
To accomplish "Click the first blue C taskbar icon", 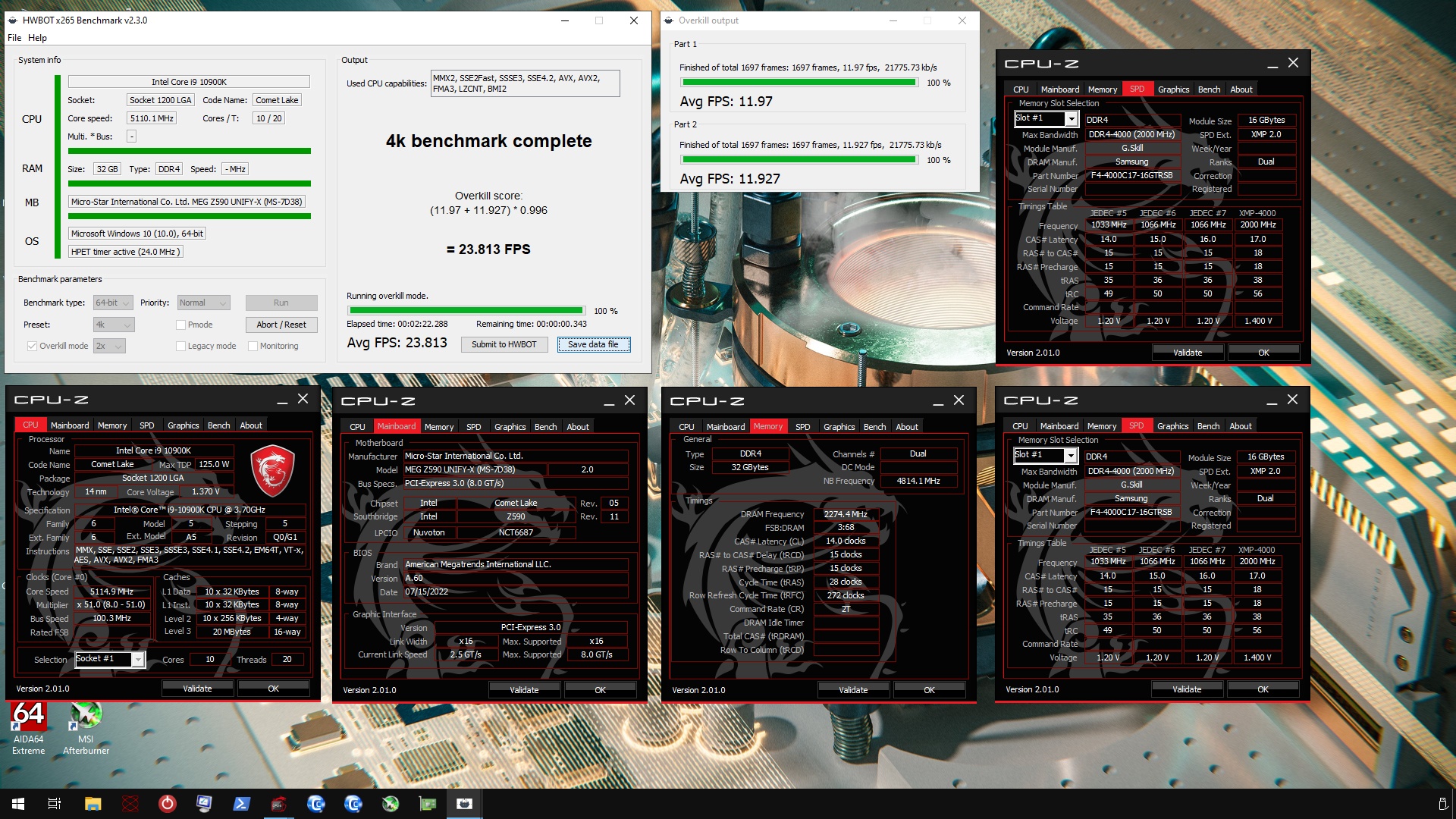I will 315,804.
